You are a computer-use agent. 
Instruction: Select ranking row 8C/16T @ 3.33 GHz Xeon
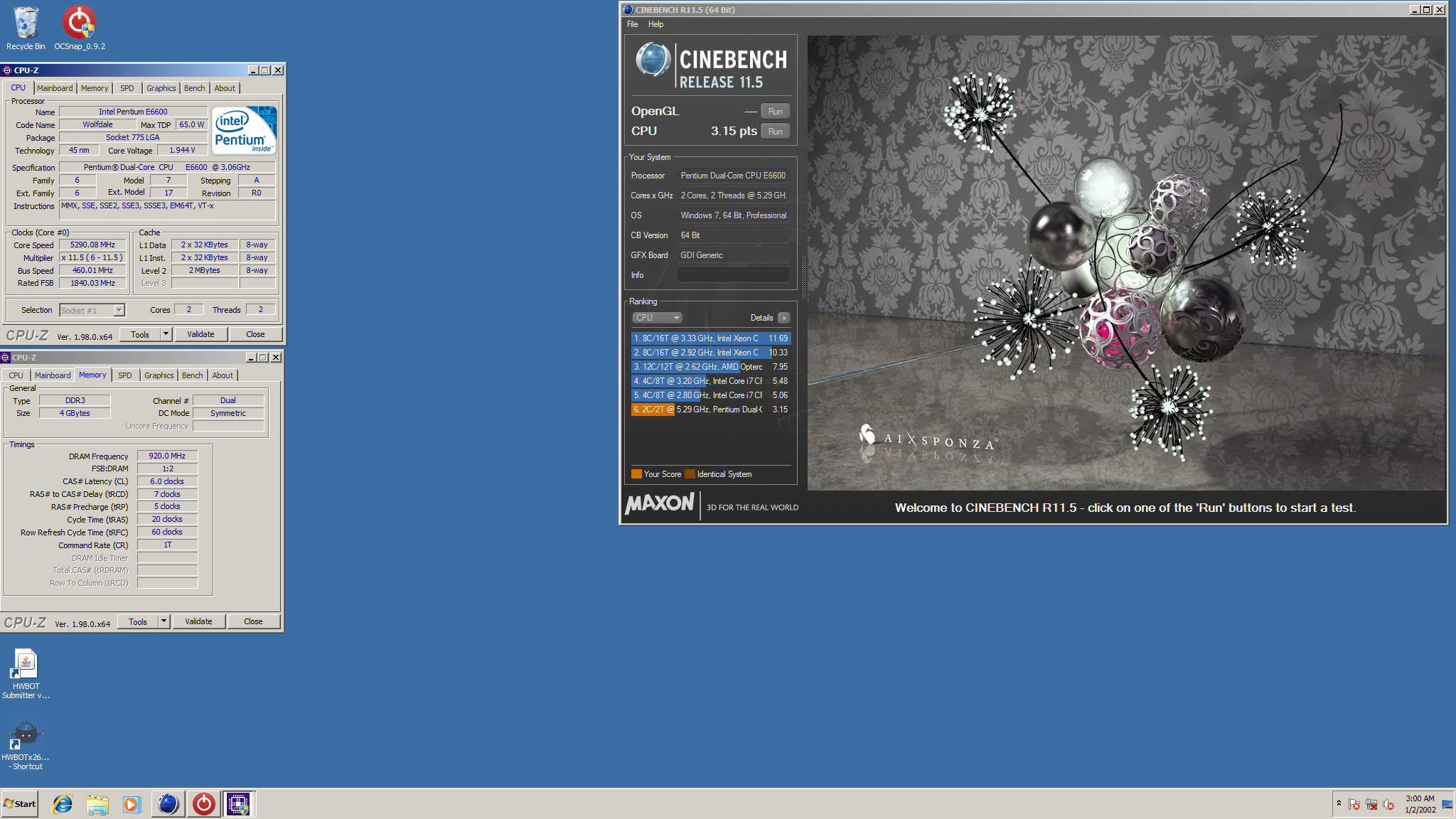(710, 338)
